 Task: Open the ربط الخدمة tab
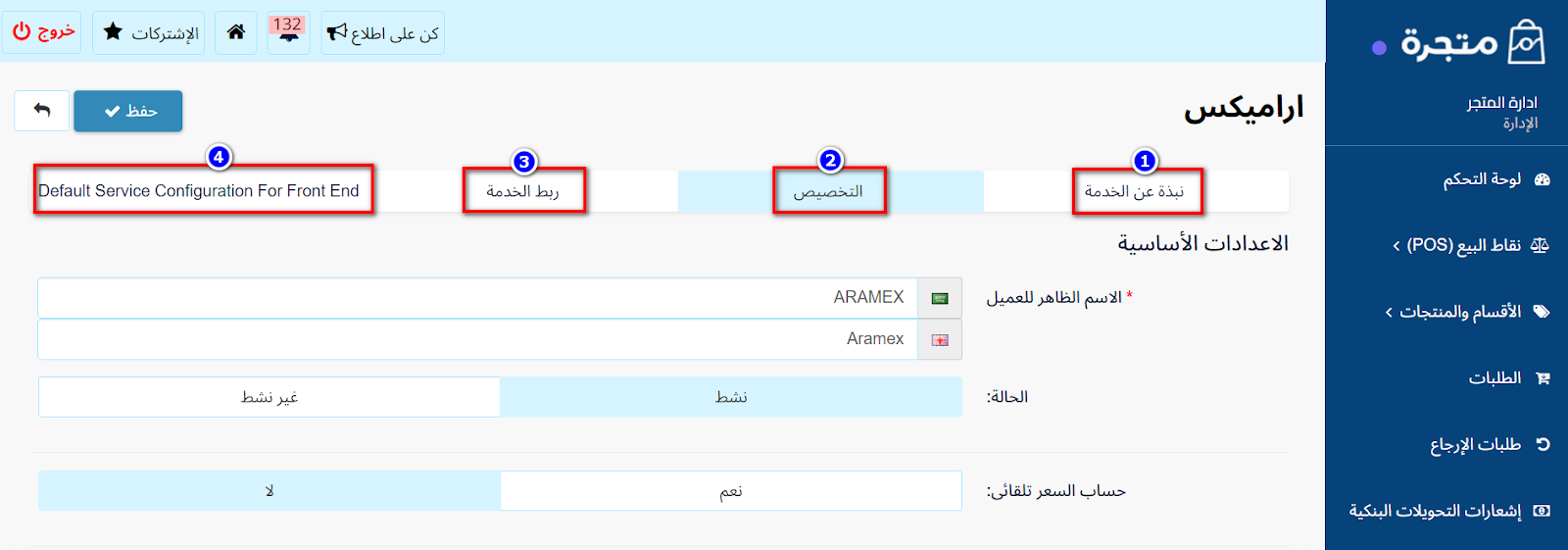click(524, 191)
